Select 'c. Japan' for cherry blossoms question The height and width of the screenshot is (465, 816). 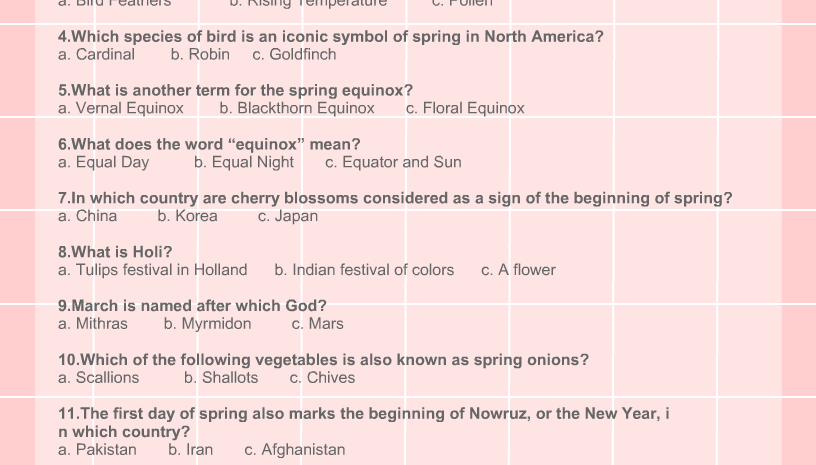[x=288, y=216]
